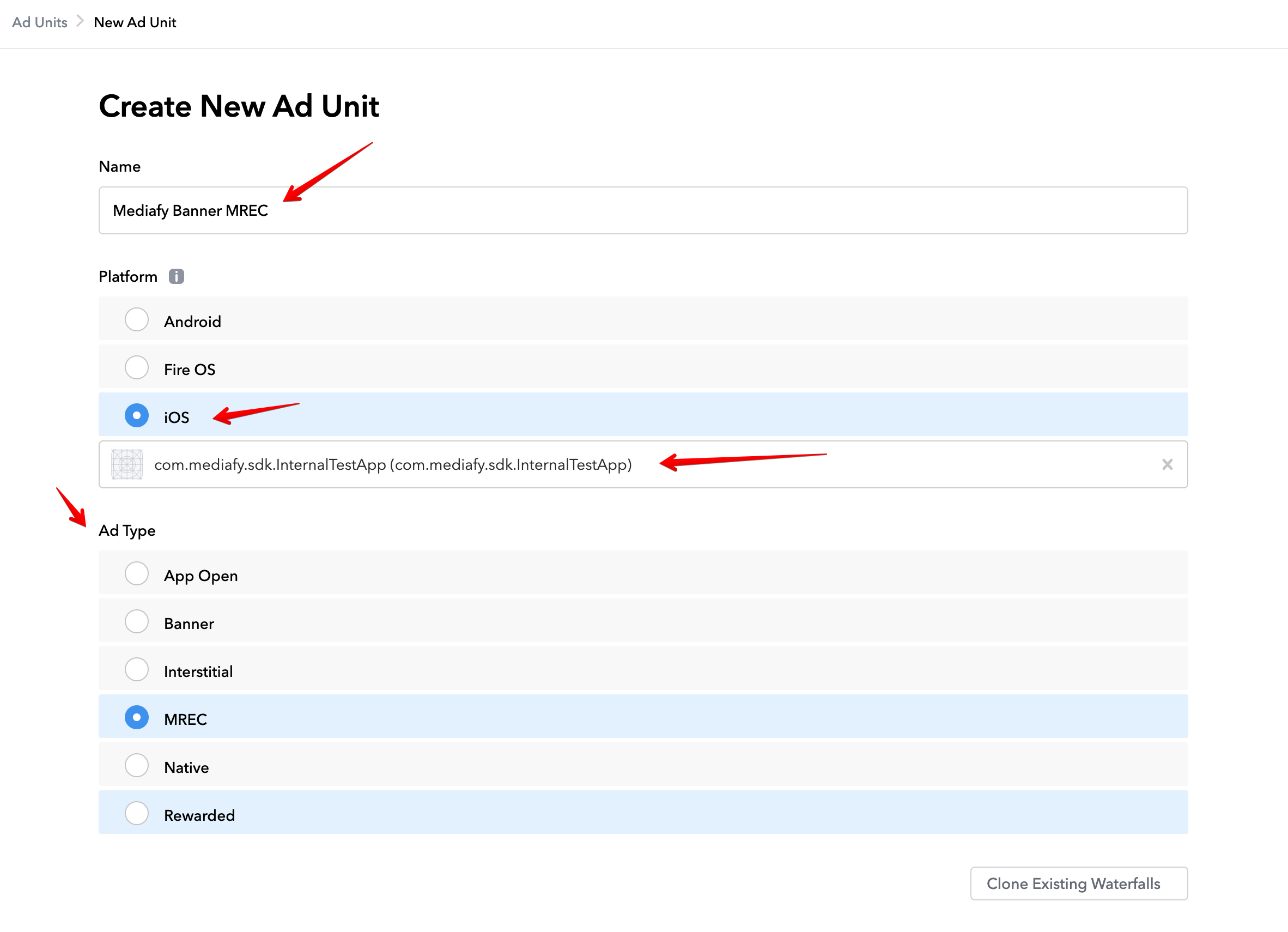Clear the selected app with X icon
The image size is (1288, 932).
(x=1167, y=464)
